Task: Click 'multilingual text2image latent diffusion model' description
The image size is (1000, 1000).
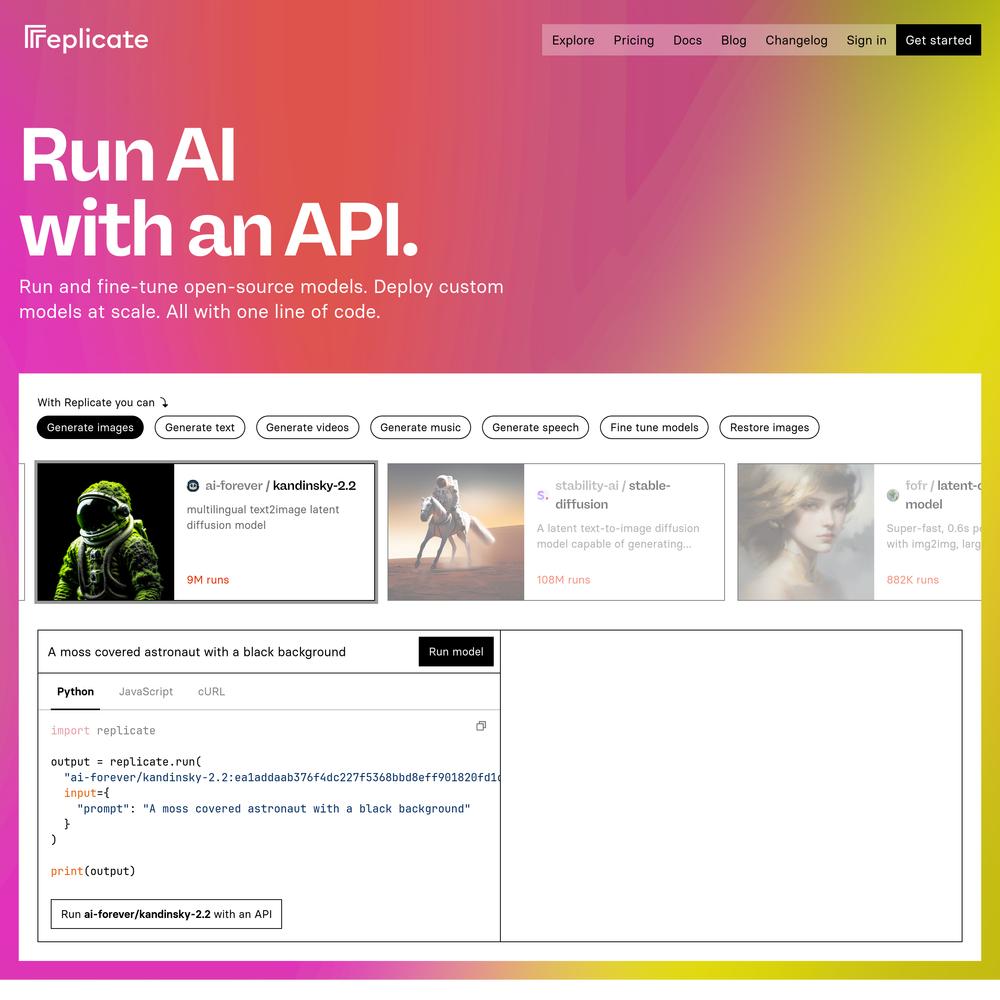Action: pos(263,517)
